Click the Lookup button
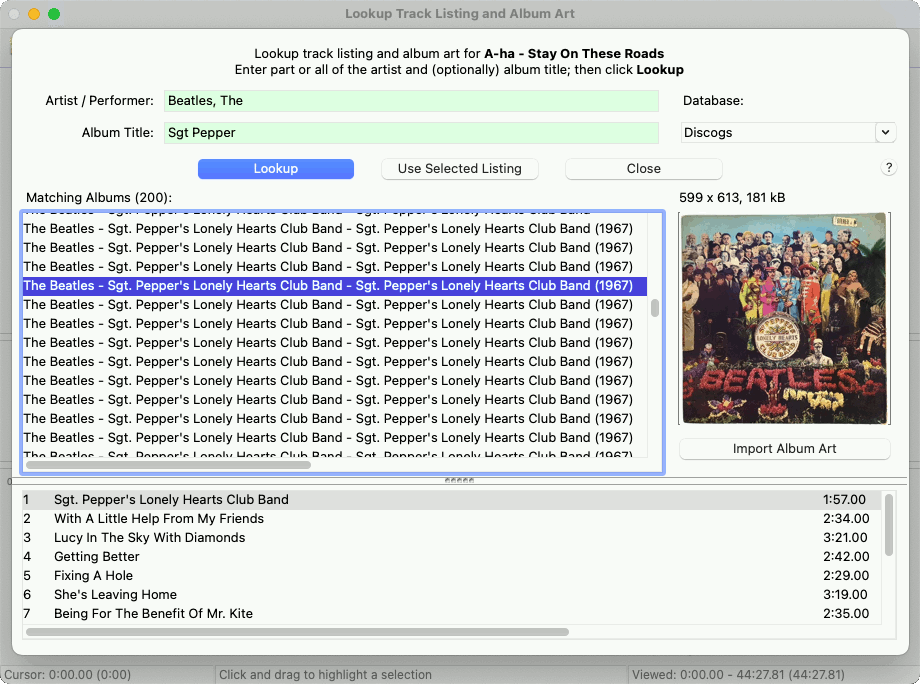Viewport: 920px width, 684px height. [x=276, y=168]
